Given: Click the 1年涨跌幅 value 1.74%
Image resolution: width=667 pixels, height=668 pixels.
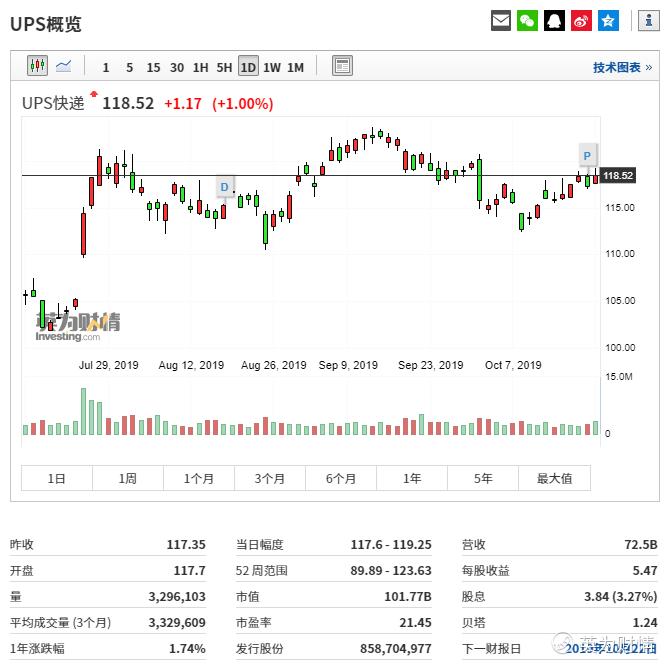Looking at the screenshot, I should tap(187, 649).
